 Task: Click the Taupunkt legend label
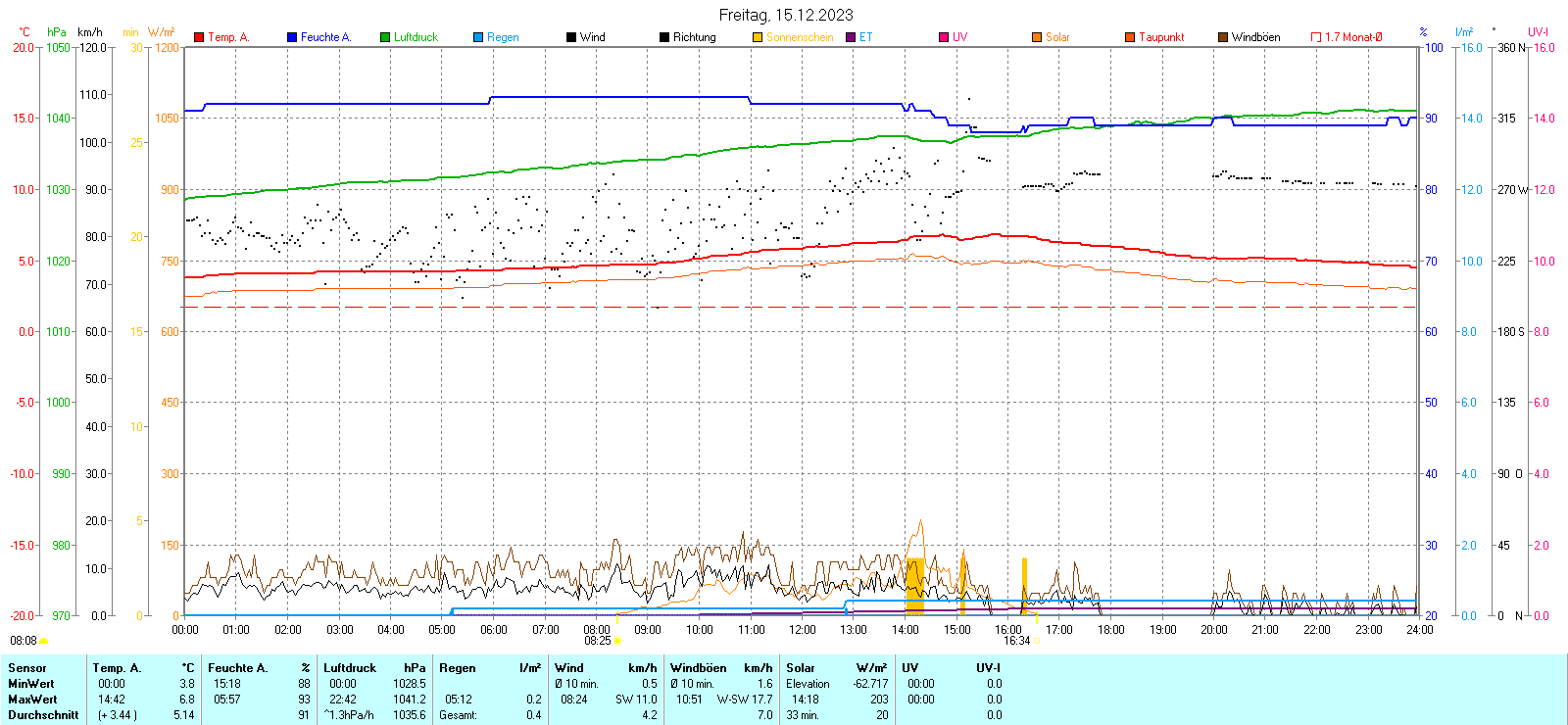1161,37
